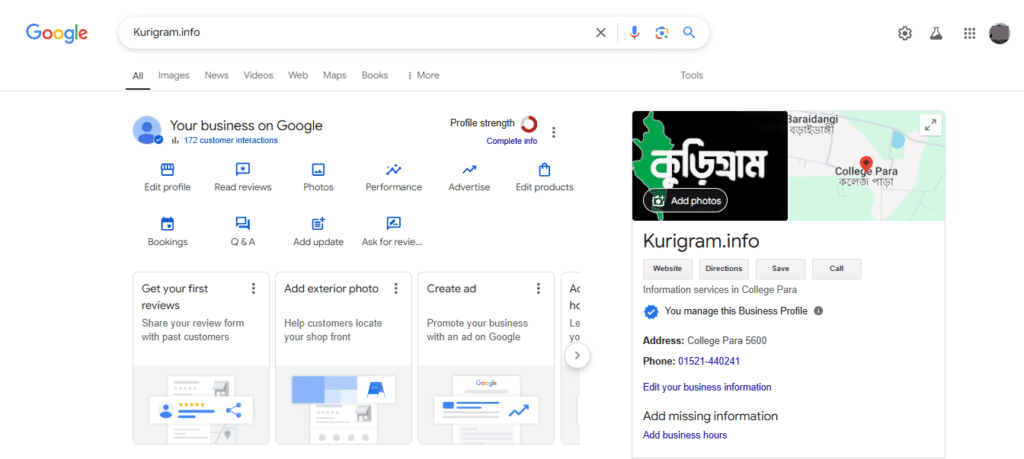The image size is (1024, 459).
Task: Click the College Para 5600 address text
Action: click(727, 341)
